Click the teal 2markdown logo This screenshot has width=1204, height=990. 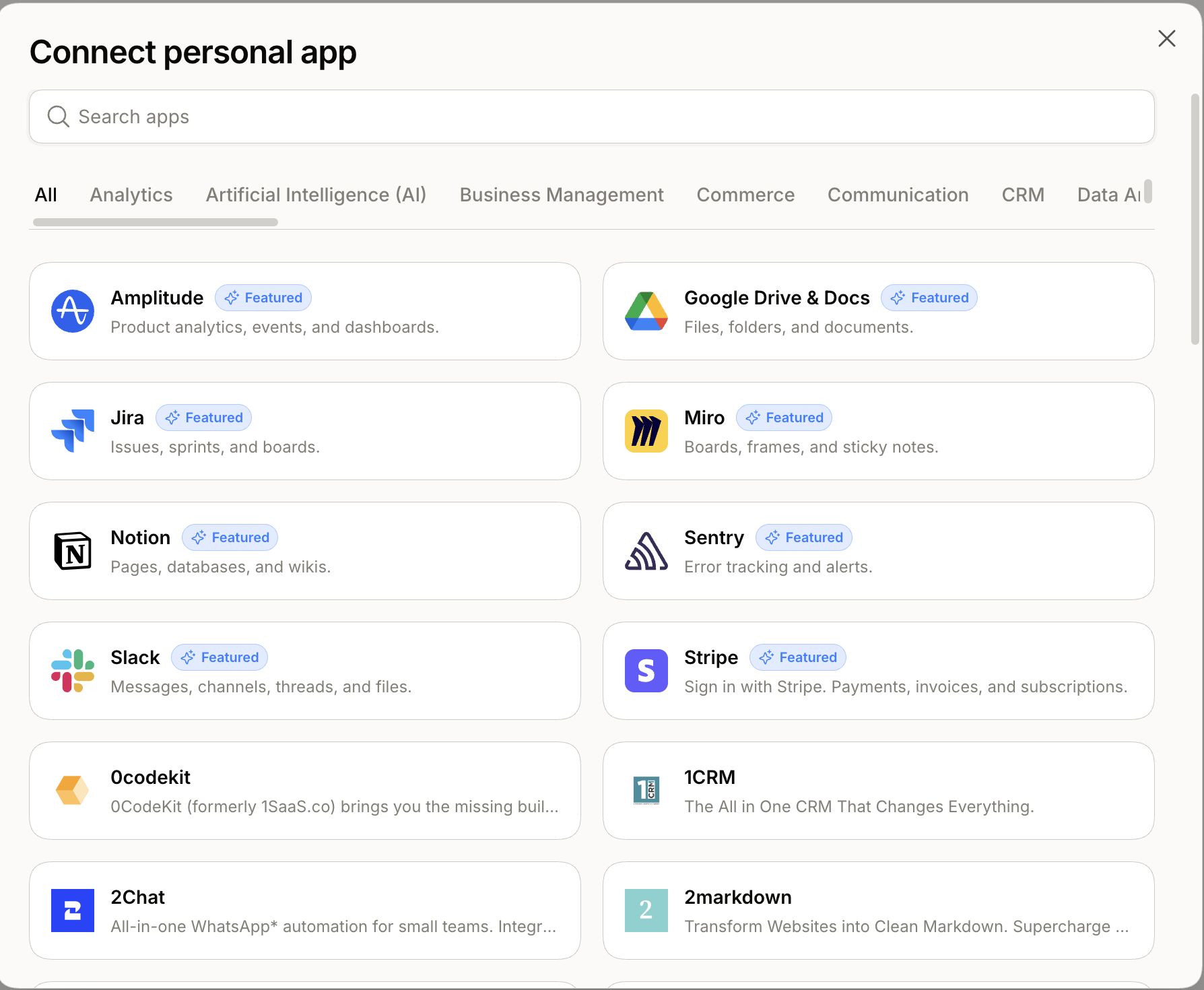[x=646, y=911]
